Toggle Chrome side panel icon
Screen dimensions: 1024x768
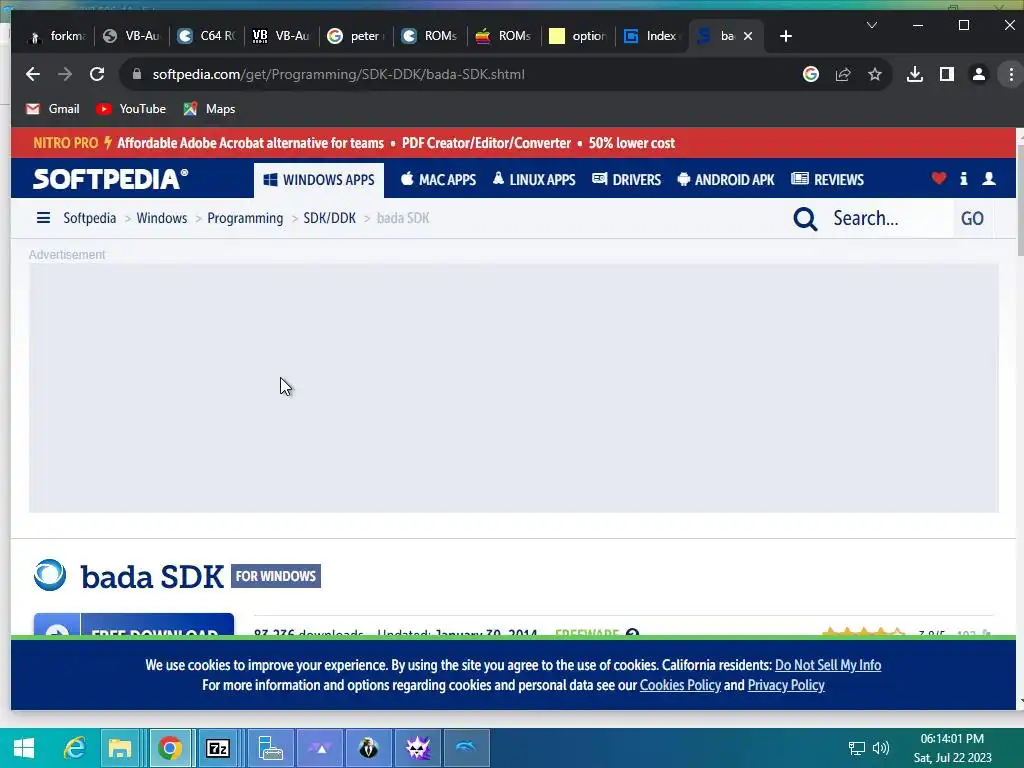(x=946, y=74)
